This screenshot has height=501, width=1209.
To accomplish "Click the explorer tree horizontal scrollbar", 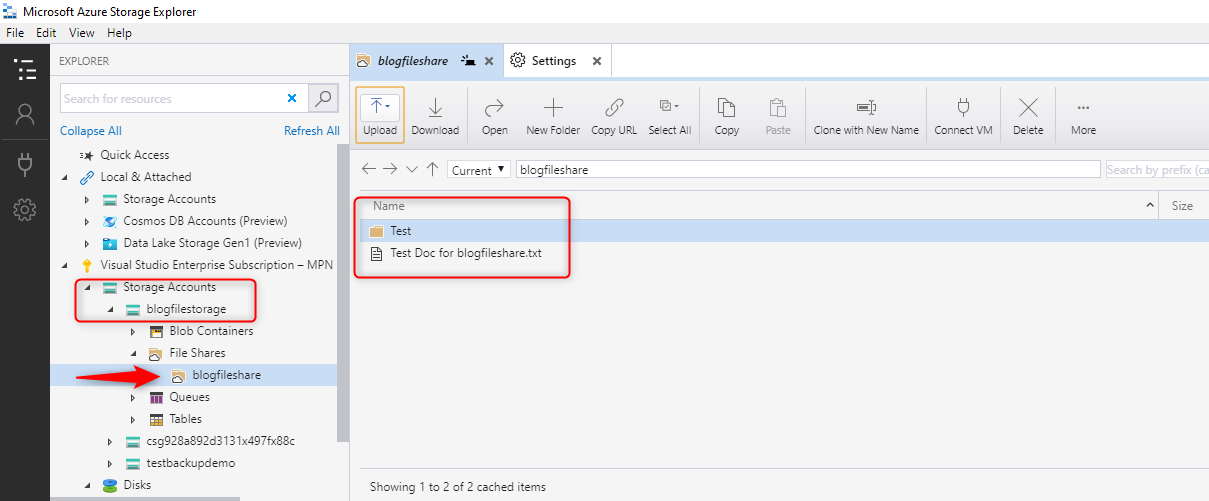I will pyautogui.click(x=145, y=498).
